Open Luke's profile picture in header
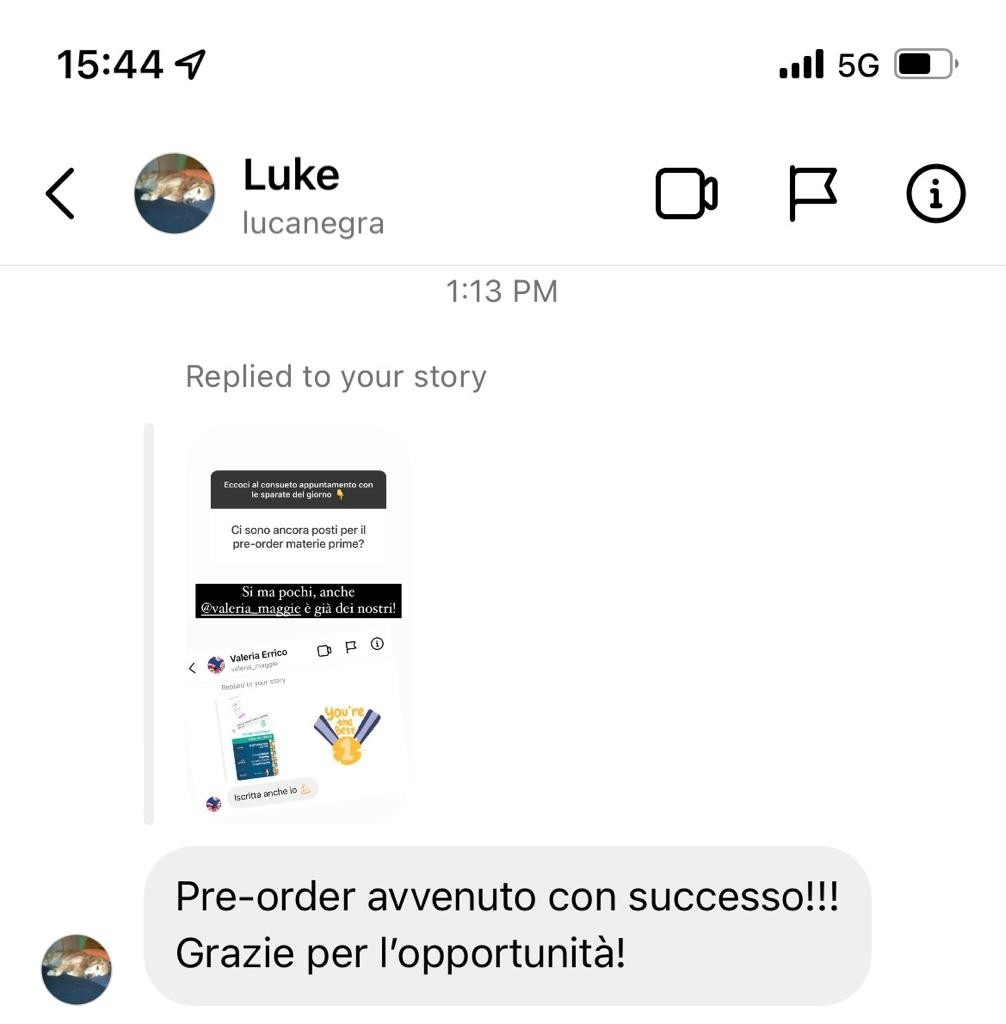The image size is (1006, 1024). coord(174,193)
